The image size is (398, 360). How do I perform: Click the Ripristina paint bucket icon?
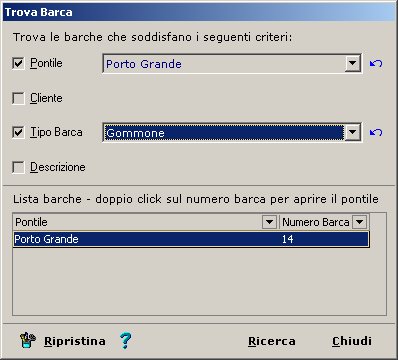tap(28, 340)
